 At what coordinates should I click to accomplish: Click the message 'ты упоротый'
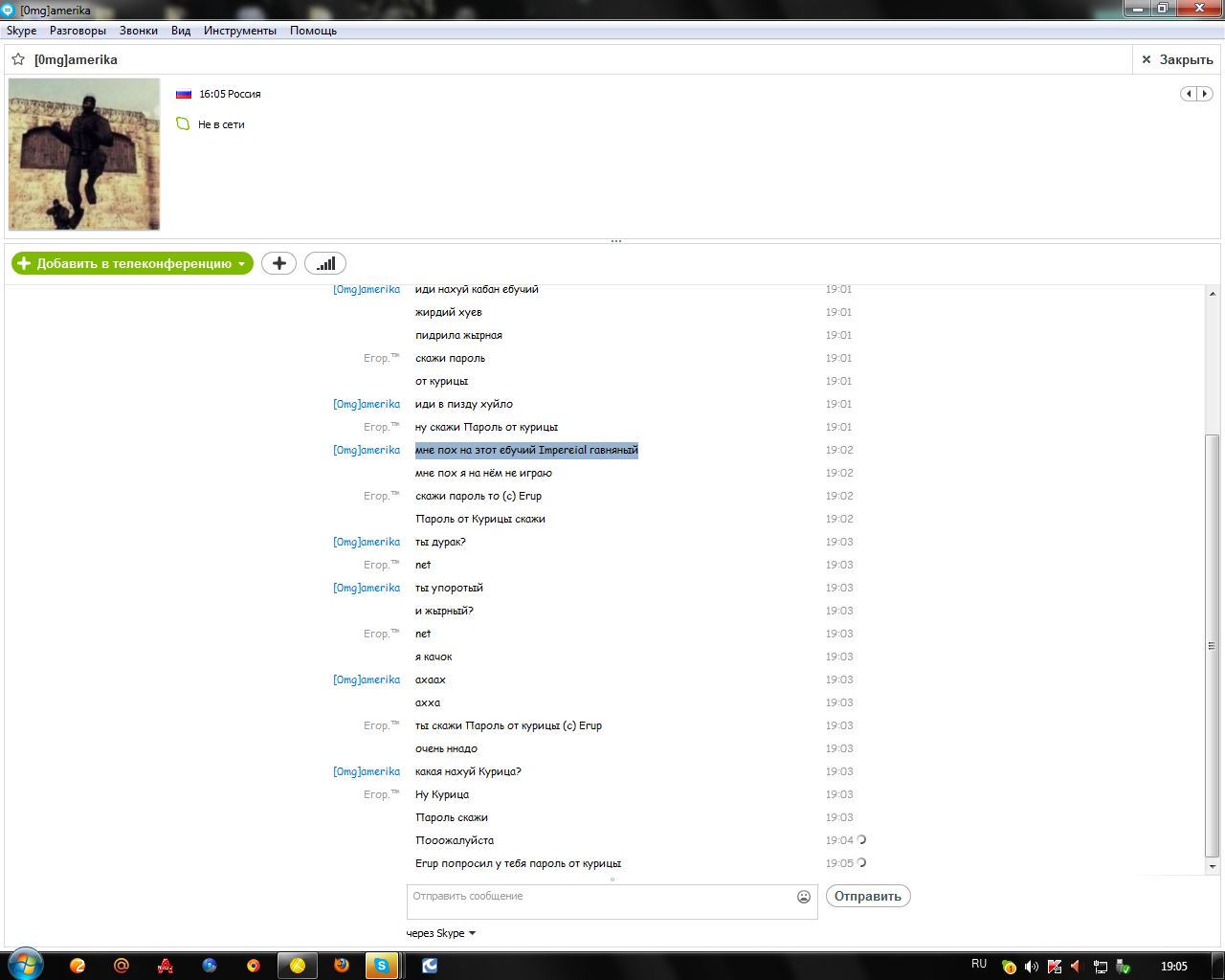coord(449,588)
